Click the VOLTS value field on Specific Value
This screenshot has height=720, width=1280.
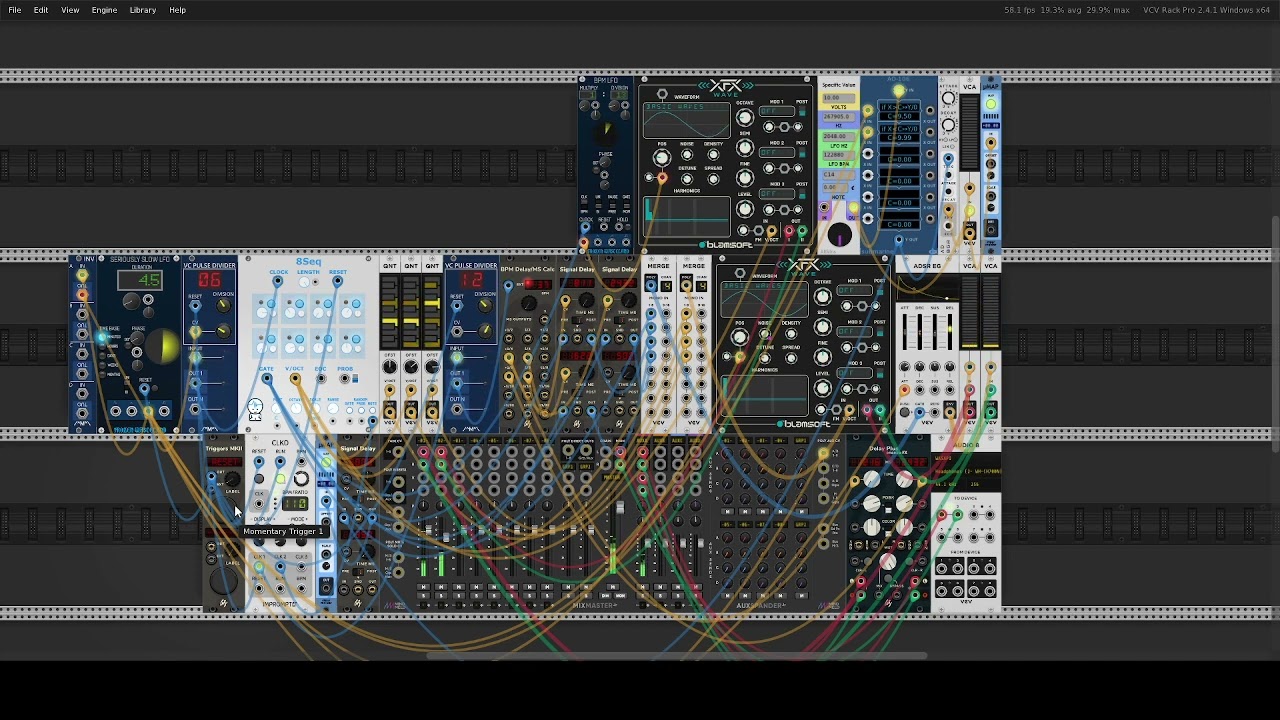[x=839, y=98]
